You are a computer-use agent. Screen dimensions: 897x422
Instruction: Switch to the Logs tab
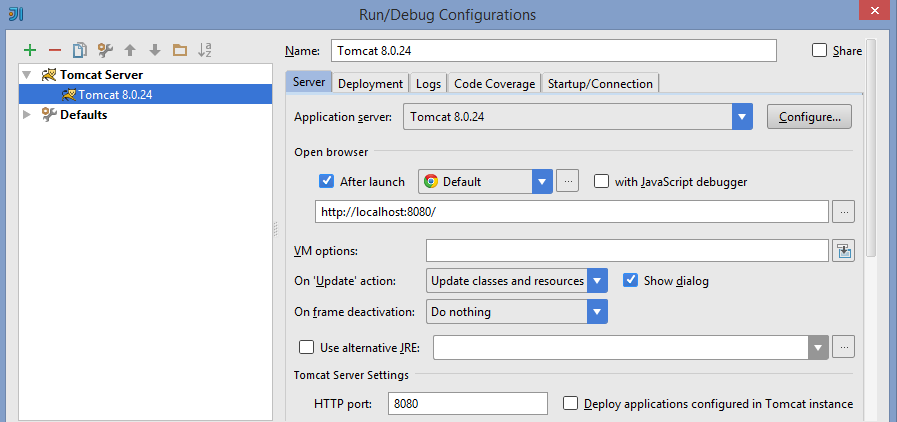click(x=428, y=83)
